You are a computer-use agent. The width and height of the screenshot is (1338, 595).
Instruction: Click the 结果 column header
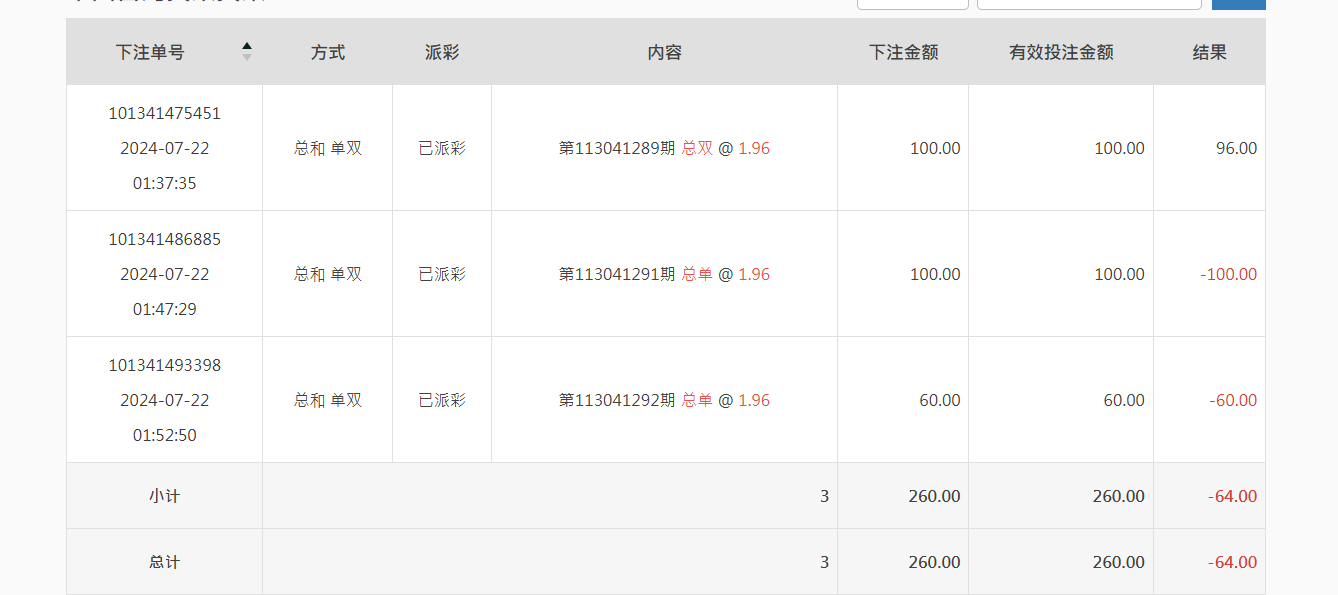1209,53
